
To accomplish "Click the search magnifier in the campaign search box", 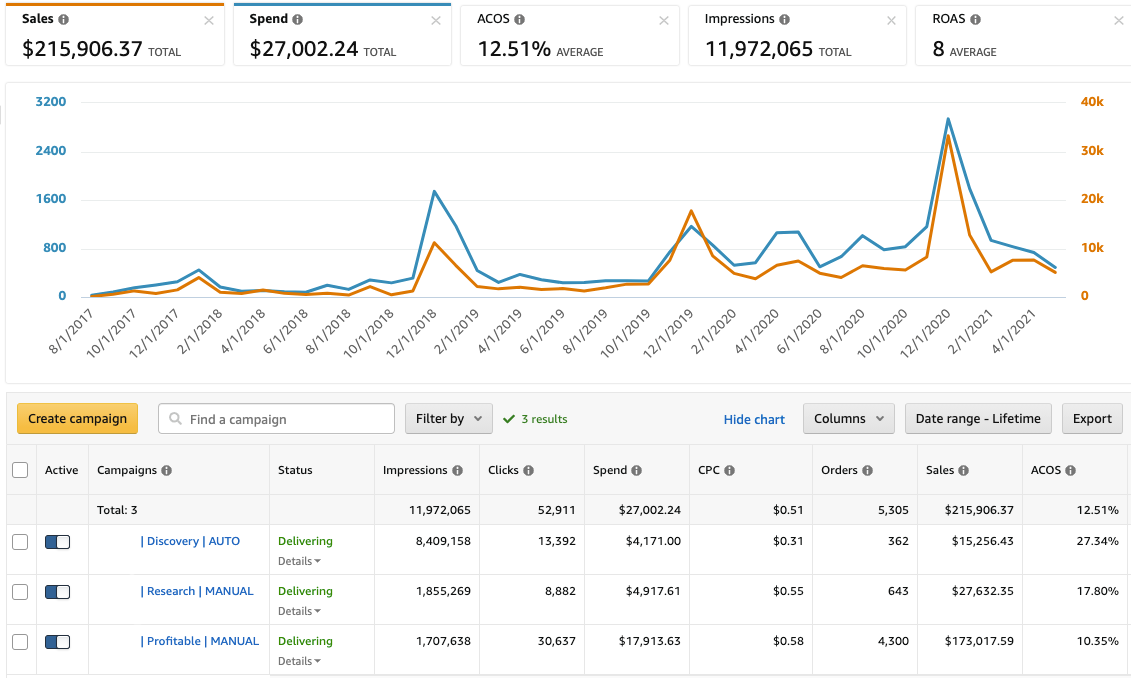I will [x=176, y=418].
